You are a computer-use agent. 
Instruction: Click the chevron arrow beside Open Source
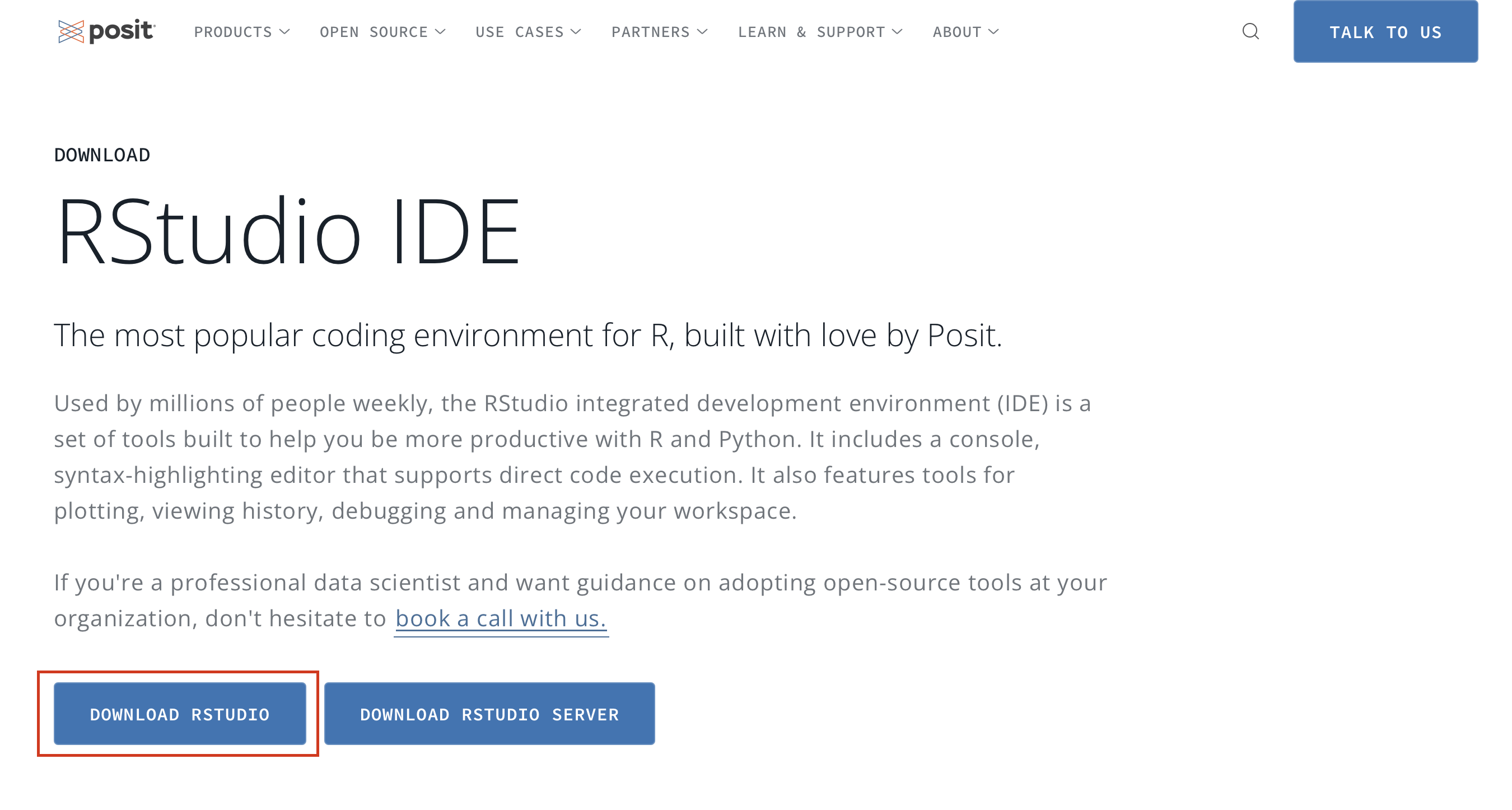pyautogui.click(x=440, y=32)
